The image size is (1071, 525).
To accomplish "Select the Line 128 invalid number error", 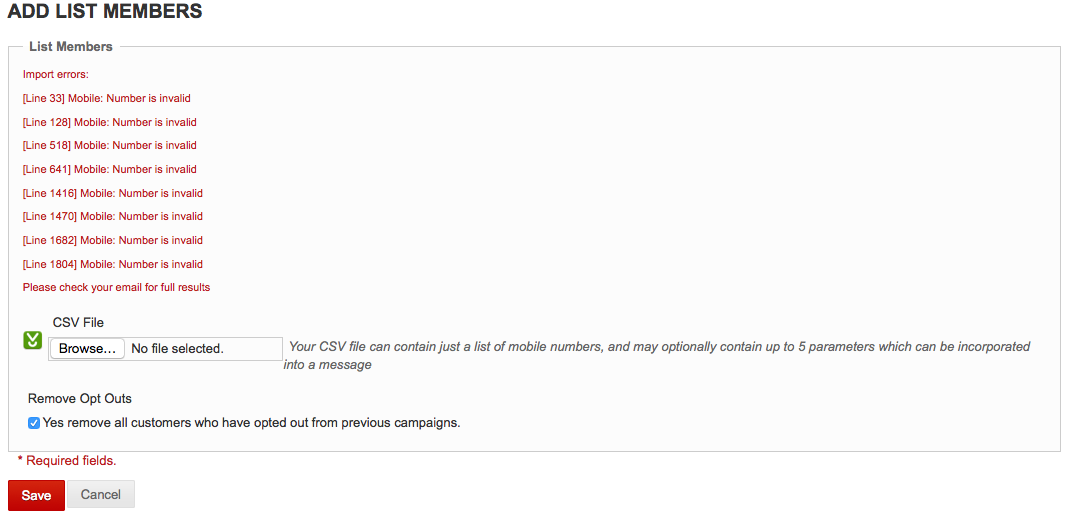I will click(109, 122).
